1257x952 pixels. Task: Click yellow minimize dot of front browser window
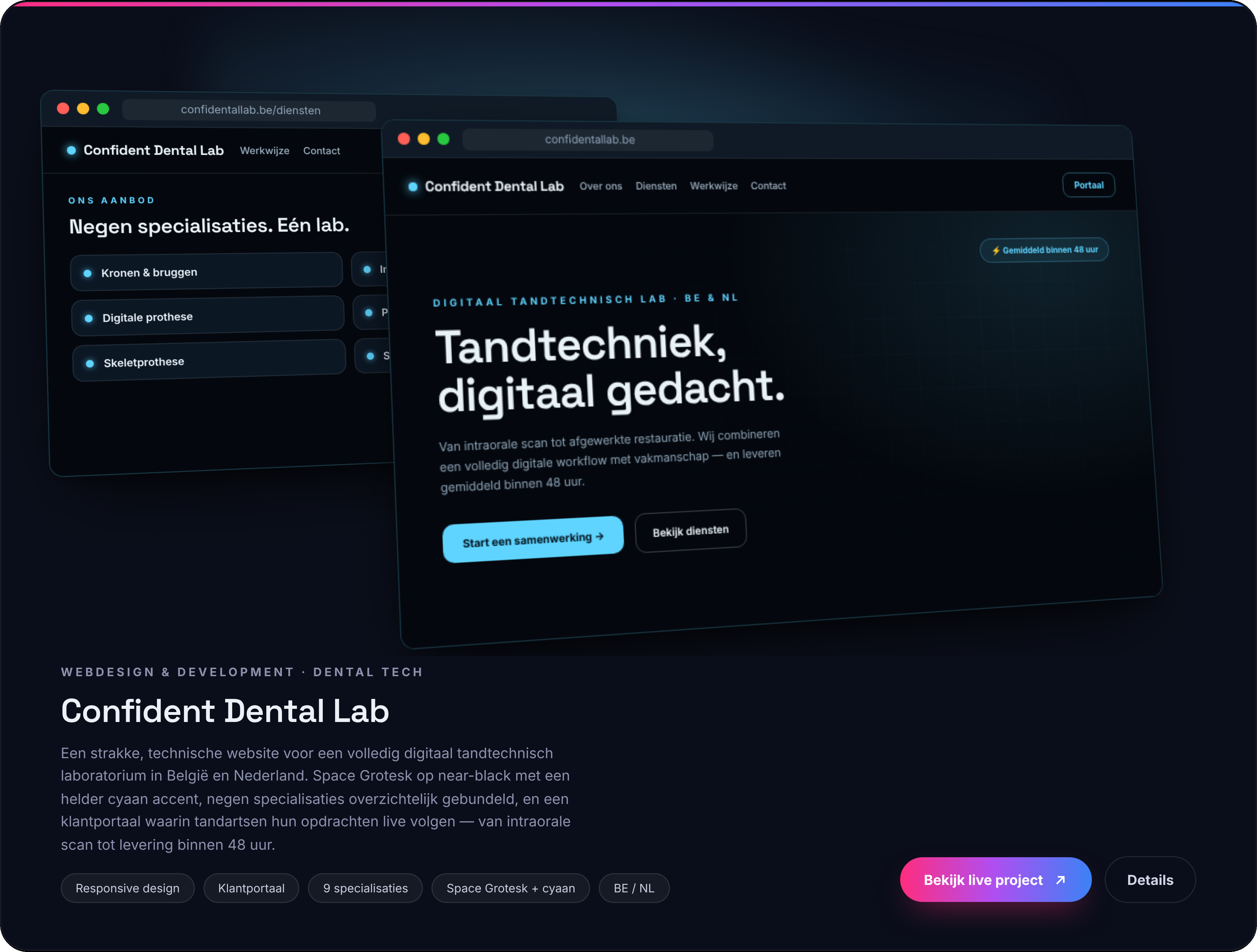424,138
